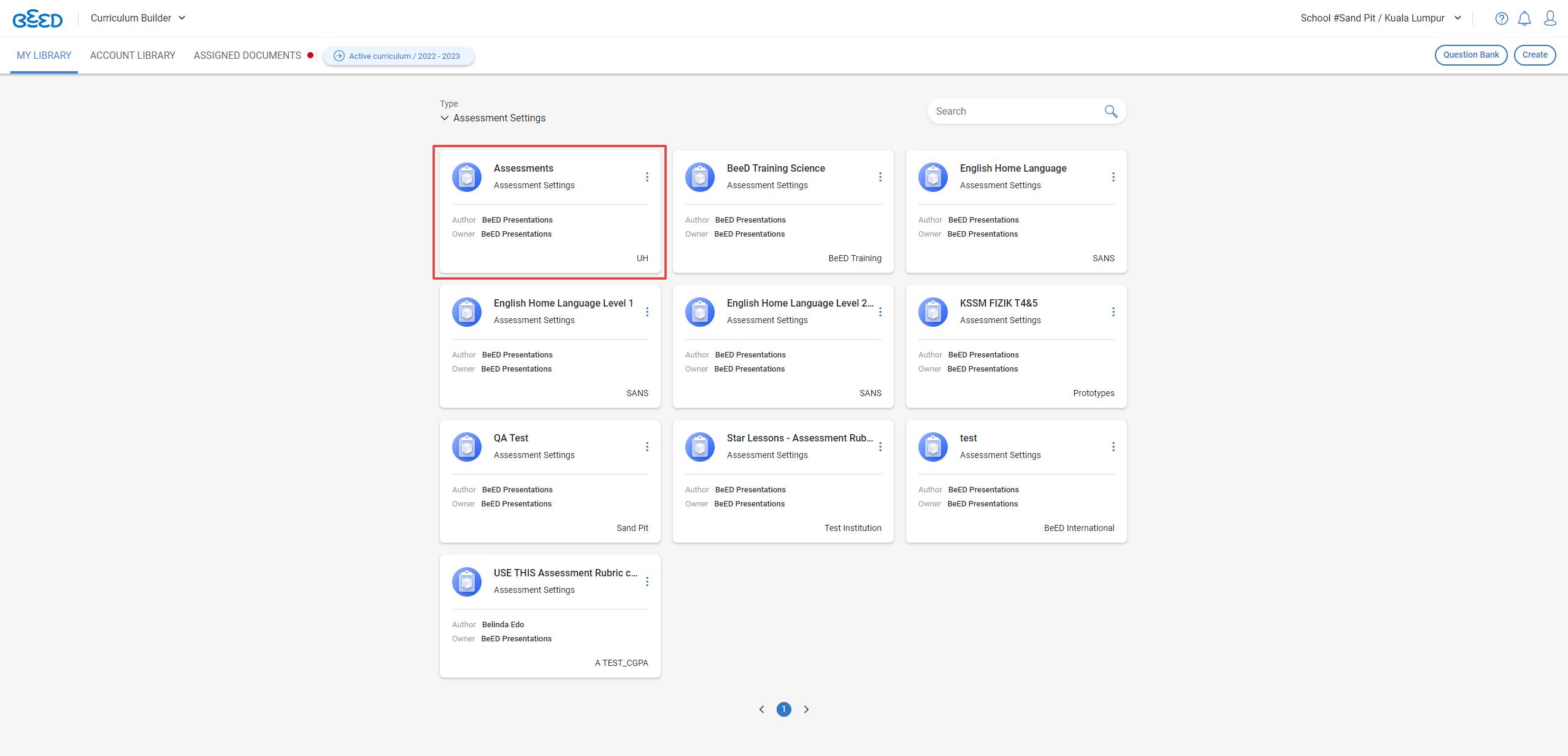Go to the previous page arrow

[x=761, y=709]
